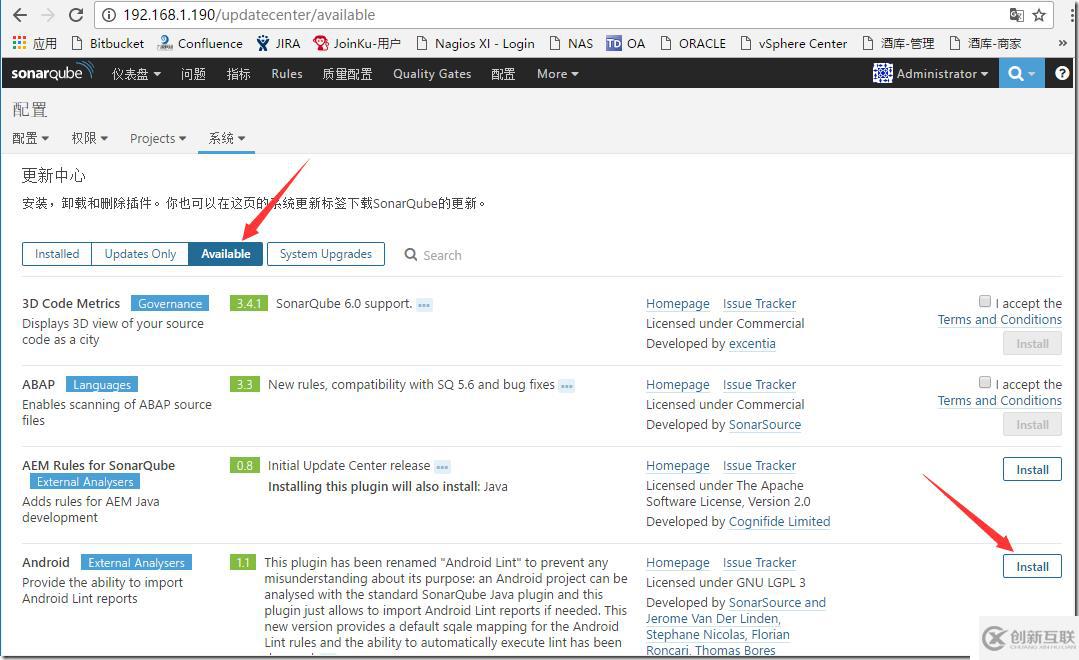The image size is (1079, 660).
Task: Open Issue Tracker link for ABAP
Action: click(759, 385)
